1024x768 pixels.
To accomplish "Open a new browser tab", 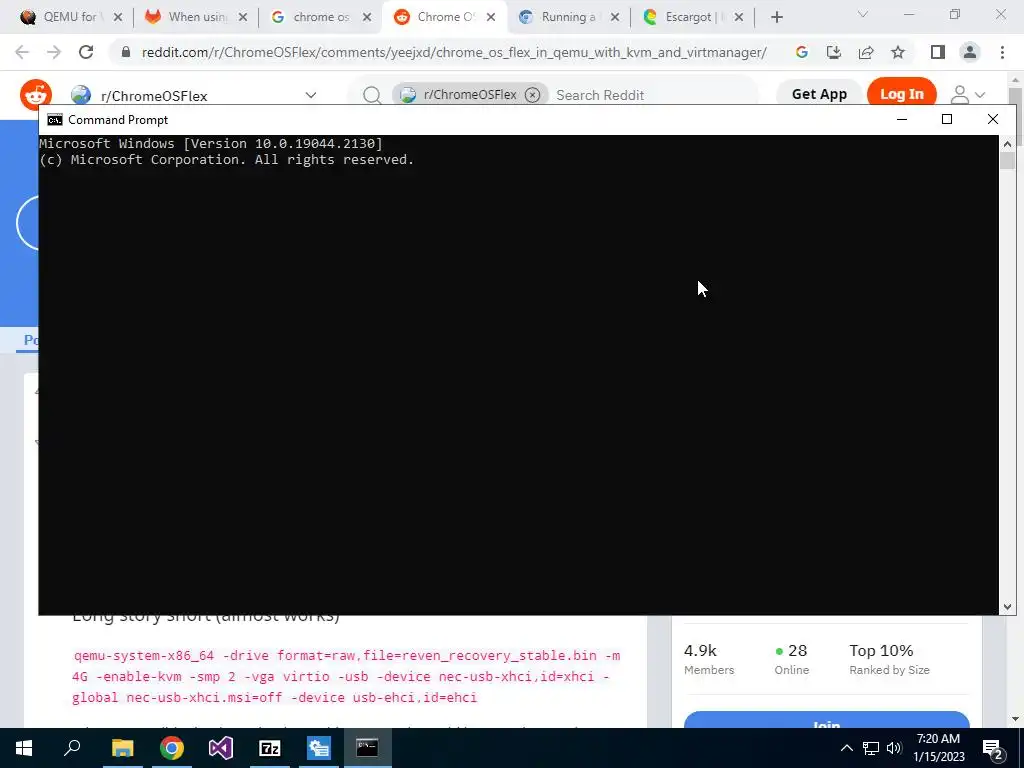I will pos(776,18).
